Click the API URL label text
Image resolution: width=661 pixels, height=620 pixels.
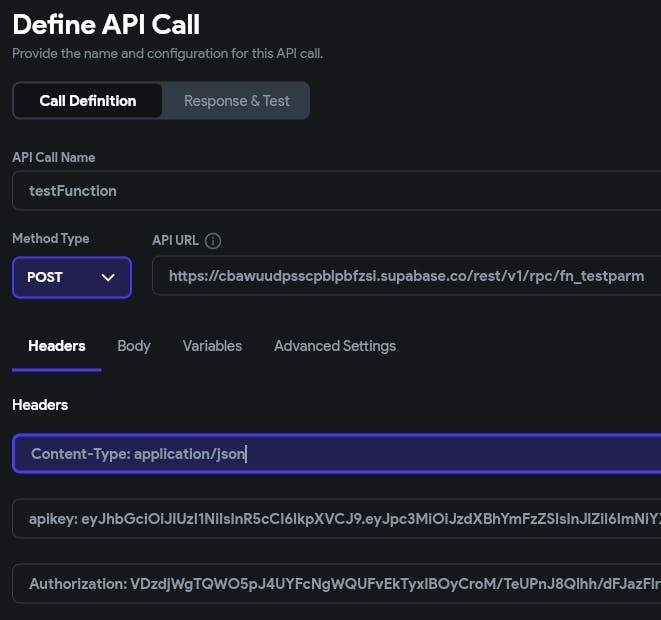click(175, 241)
